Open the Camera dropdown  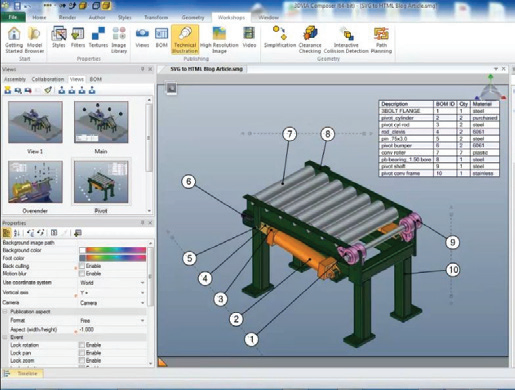coord(143,303)
